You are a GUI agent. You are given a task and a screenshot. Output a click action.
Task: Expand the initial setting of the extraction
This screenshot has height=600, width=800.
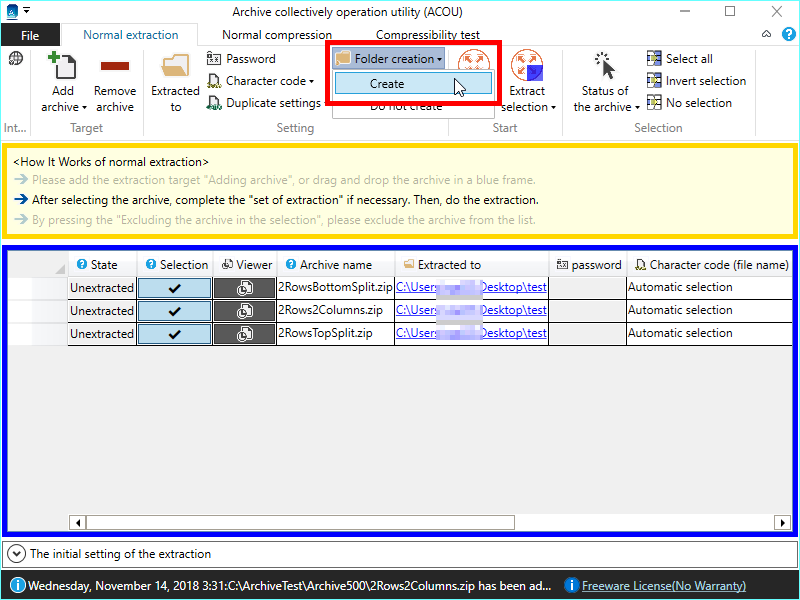(16, 553)
